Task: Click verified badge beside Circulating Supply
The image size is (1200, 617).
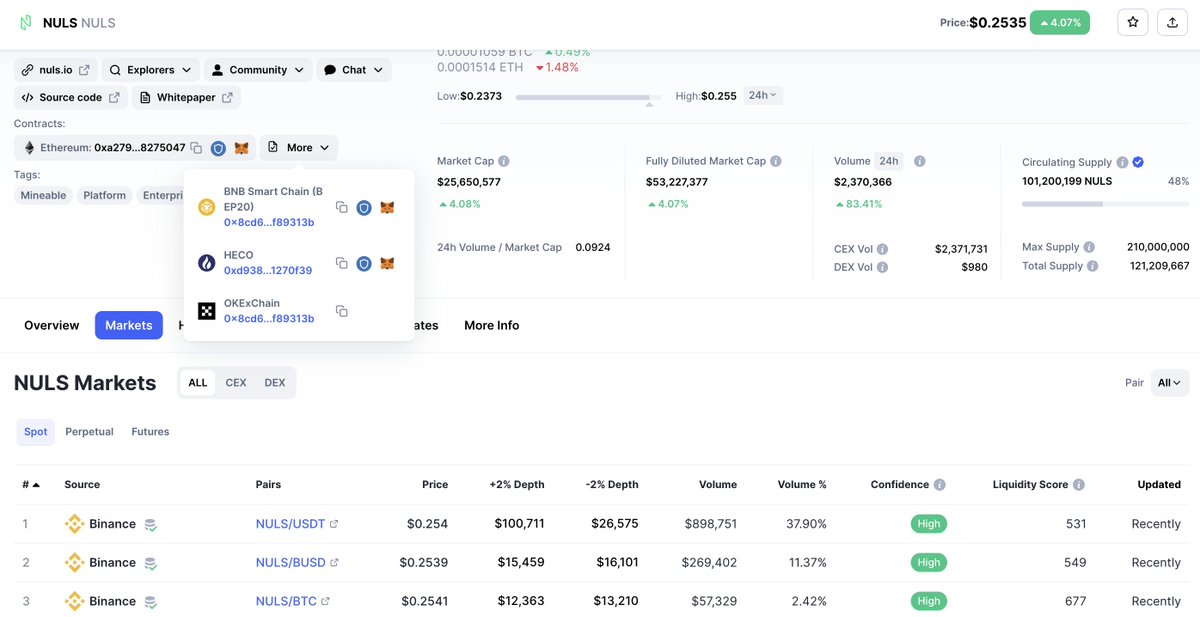Action: coord(1138,162)
